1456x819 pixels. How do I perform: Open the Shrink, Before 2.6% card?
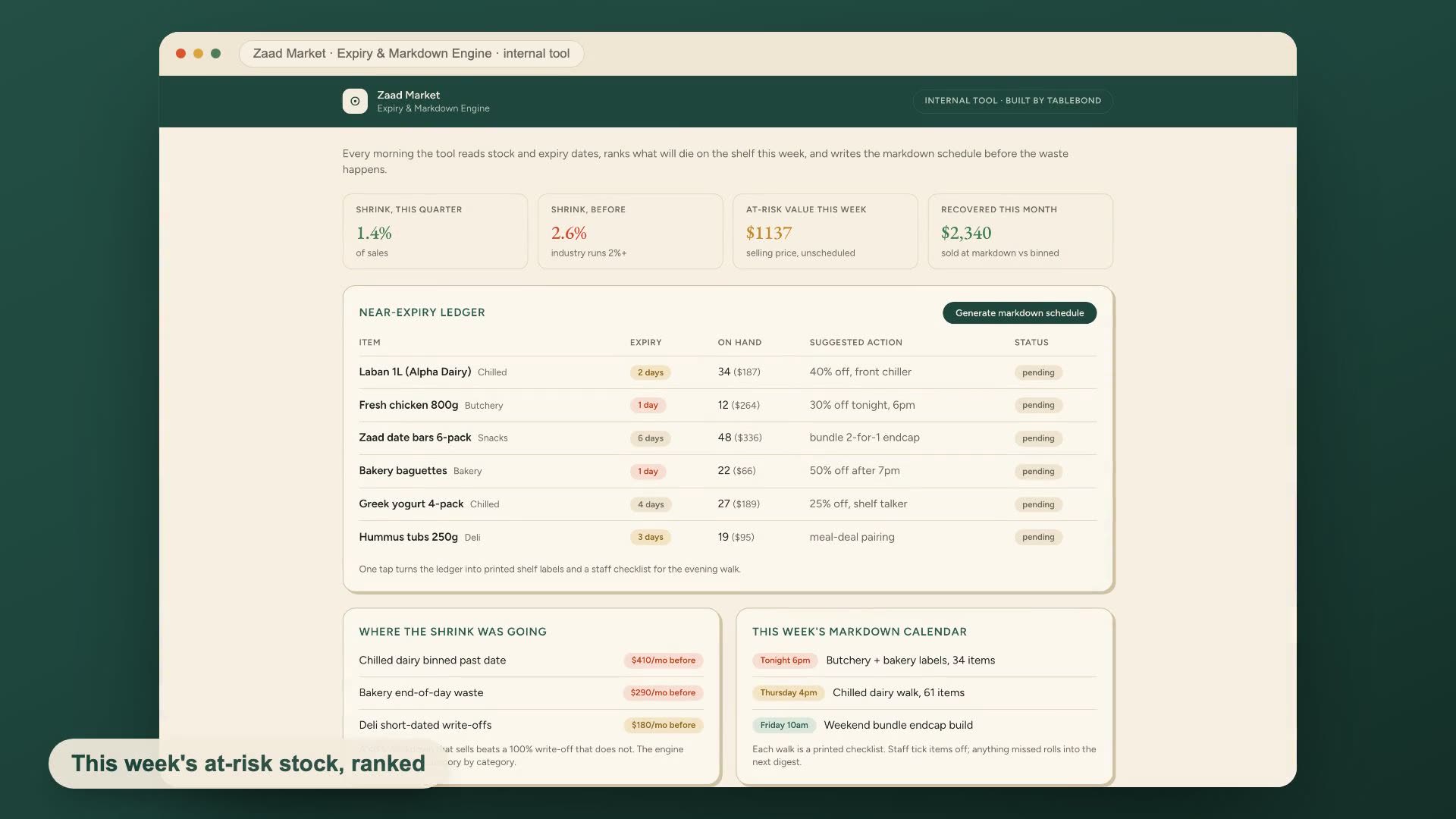[630, 231]
